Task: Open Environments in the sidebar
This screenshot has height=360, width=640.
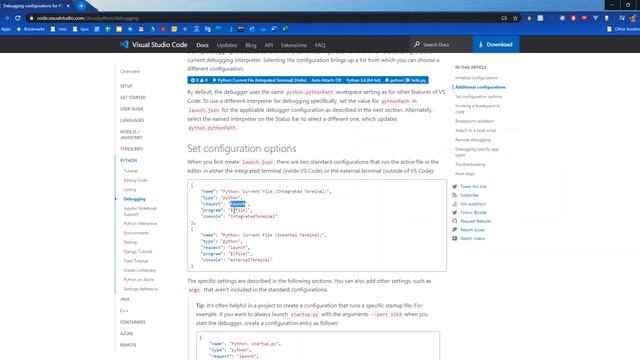Action: (136, 233)
